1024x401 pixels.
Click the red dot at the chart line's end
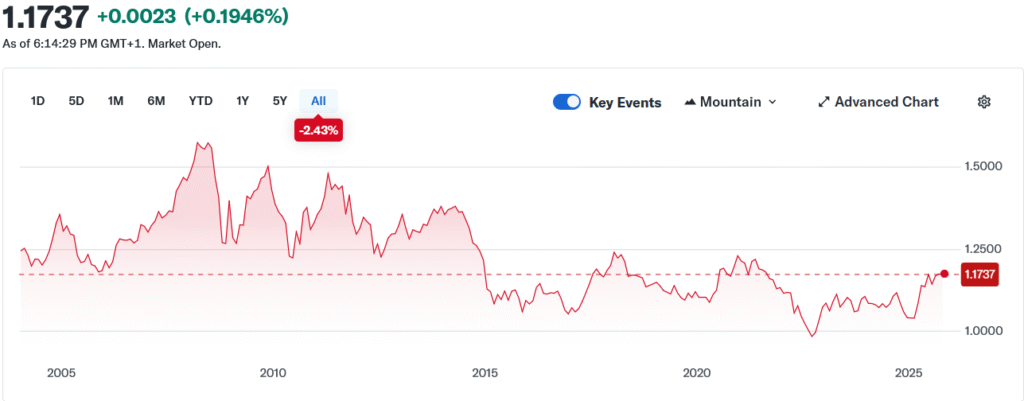click(944, 274)
